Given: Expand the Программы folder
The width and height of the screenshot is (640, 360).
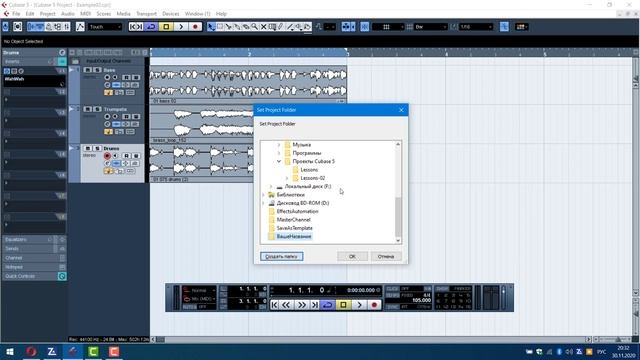Looking at the screenshot, I should [279, 153].
